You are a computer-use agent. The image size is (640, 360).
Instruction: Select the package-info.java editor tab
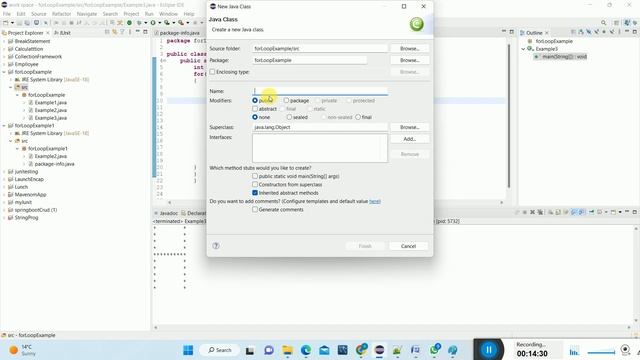coord(177,33)
